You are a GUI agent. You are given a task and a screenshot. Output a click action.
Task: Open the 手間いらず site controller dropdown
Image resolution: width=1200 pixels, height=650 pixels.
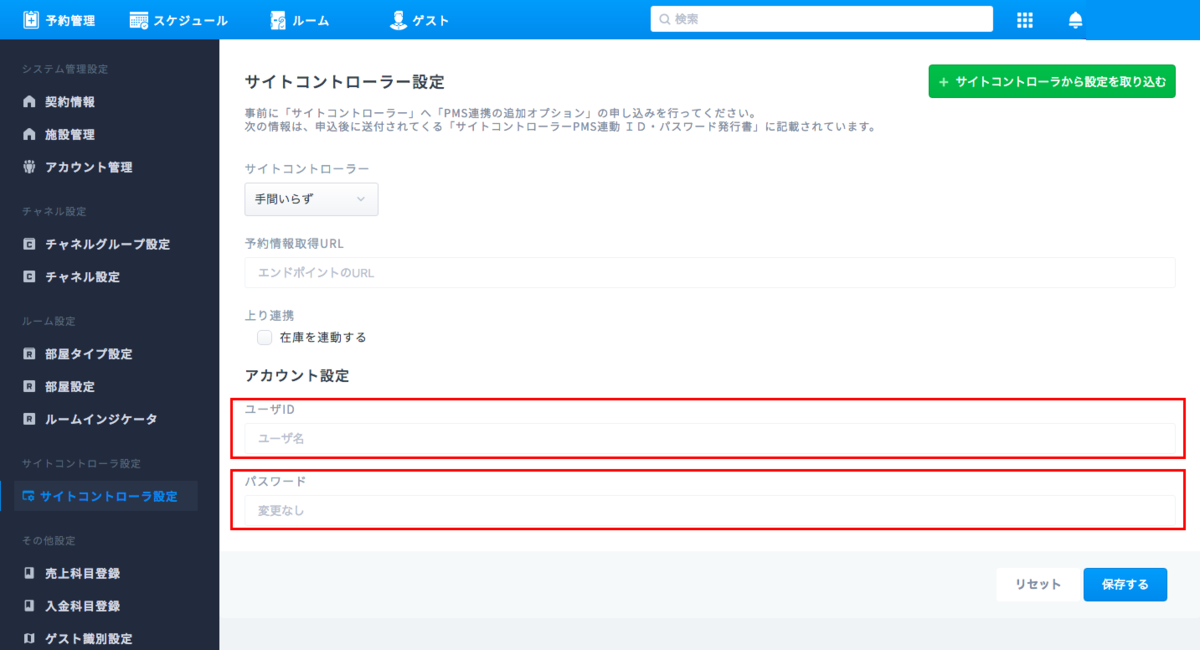311,199
